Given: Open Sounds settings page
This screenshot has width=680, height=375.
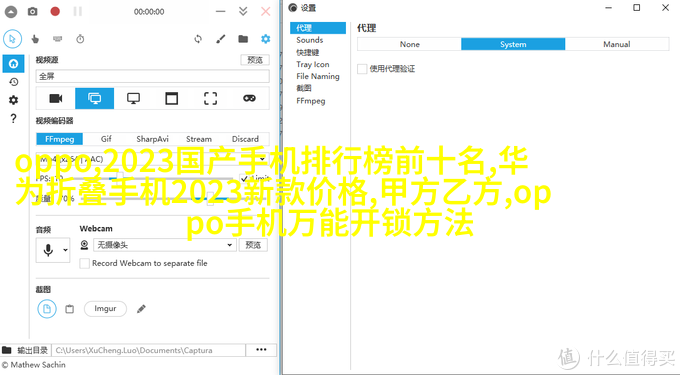Looking at the screenshot, I should pos(310,40).
